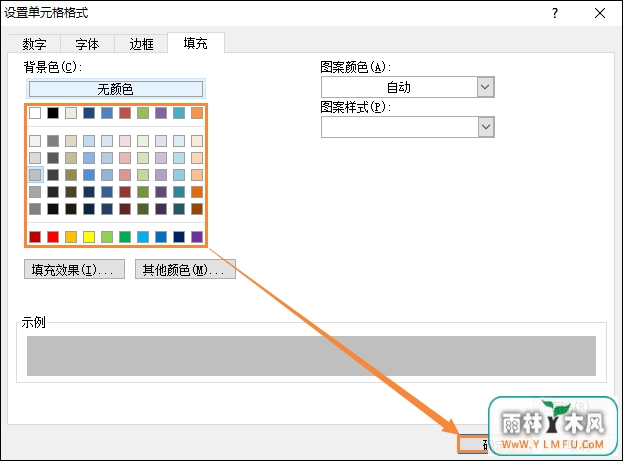Viewport: 623px width, 461px height.
Task: Choose the orange swatch in top theme row
Action: click(x=197, y=113)
